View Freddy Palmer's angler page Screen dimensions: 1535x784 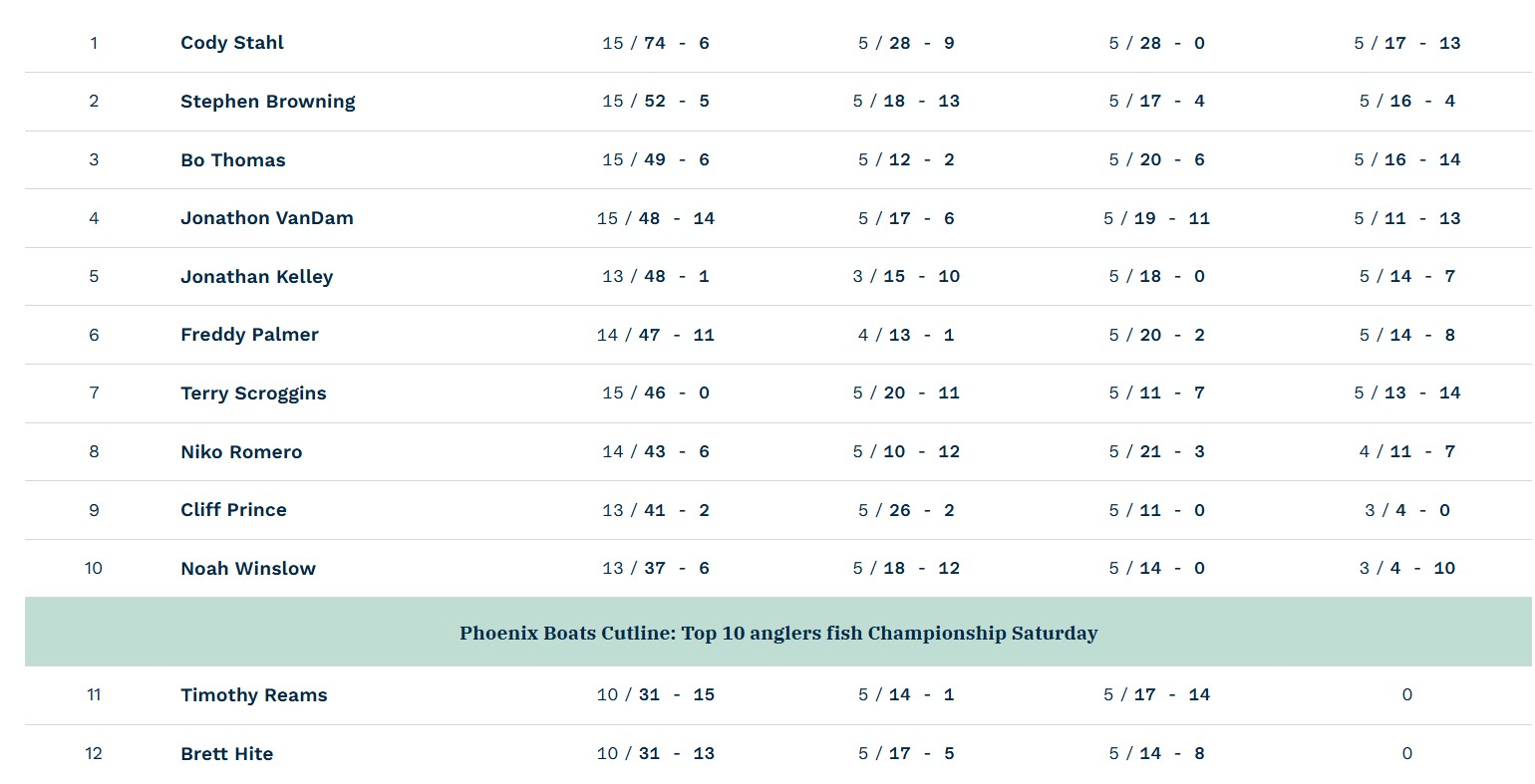click(249, 335)
